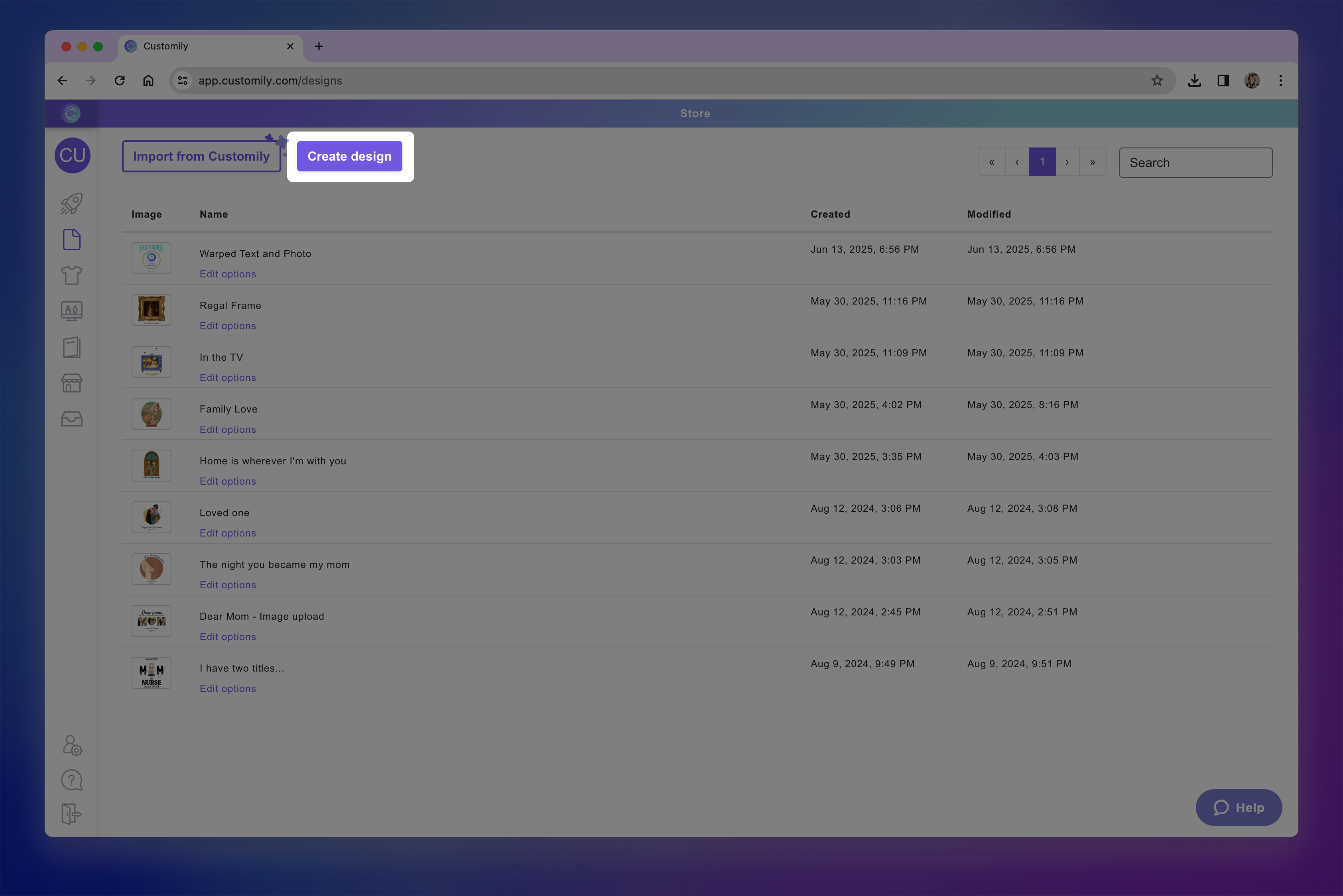Click the Search input field
This screenshot has width=1343, height=896.
(1195, 162)
